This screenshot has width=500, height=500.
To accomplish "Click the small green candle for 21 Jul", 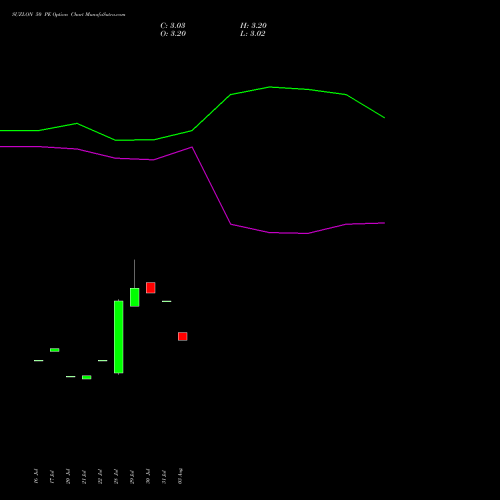I will [87, 377].
